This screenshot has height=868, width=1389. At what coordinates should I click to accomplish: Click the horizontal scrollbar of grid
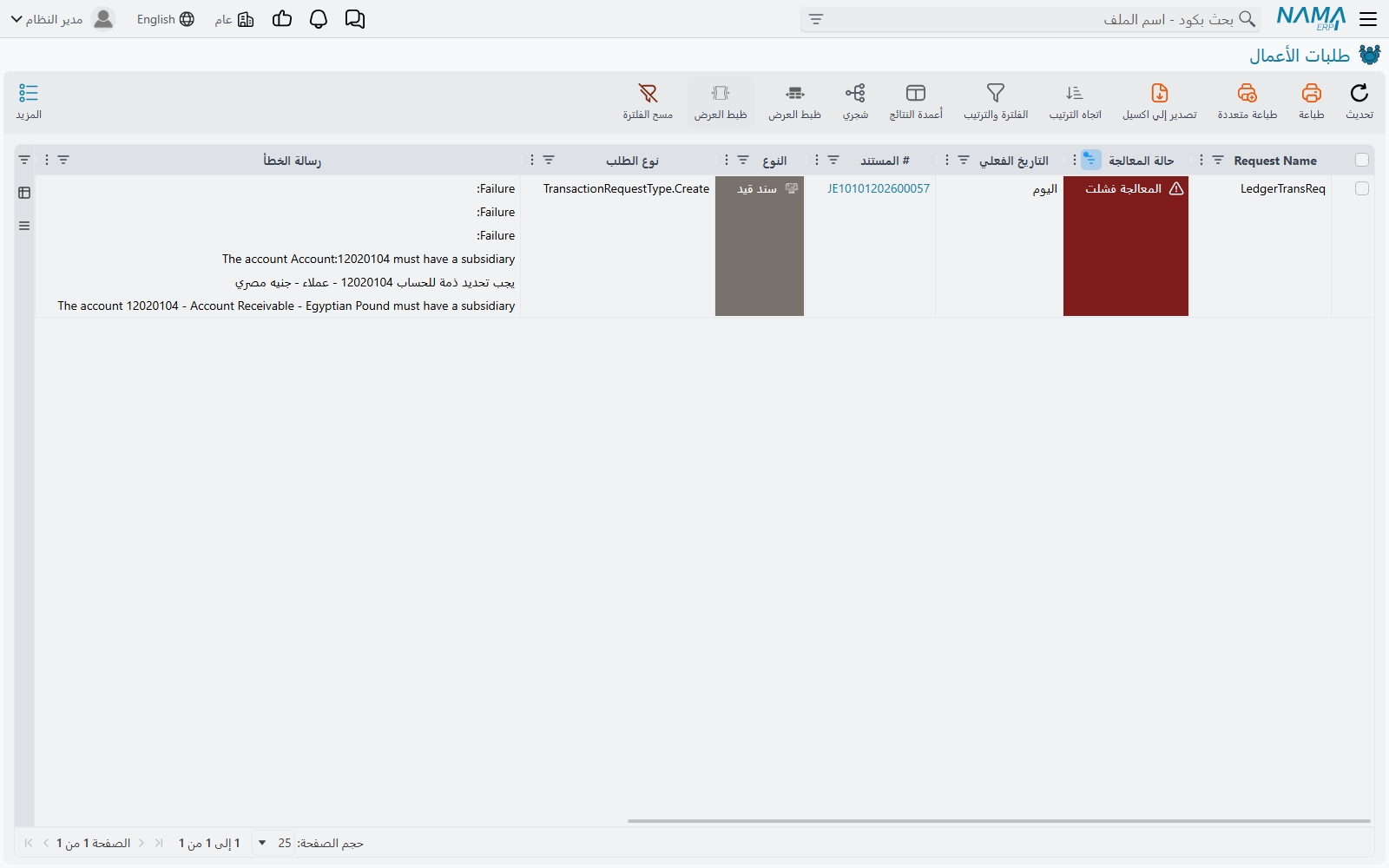pos(998,820)
